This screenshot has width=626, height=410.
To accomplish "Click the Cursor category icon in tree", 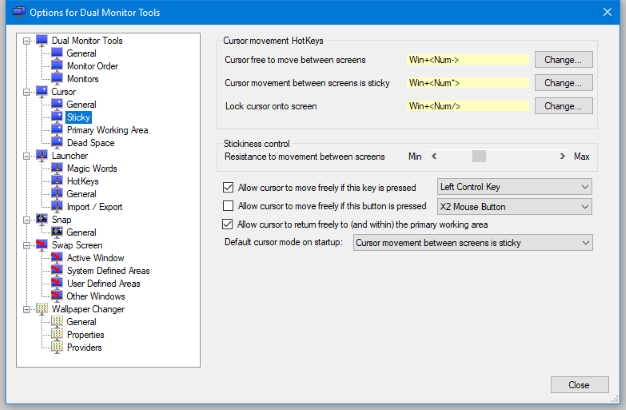I will click(x=42, y=91).
